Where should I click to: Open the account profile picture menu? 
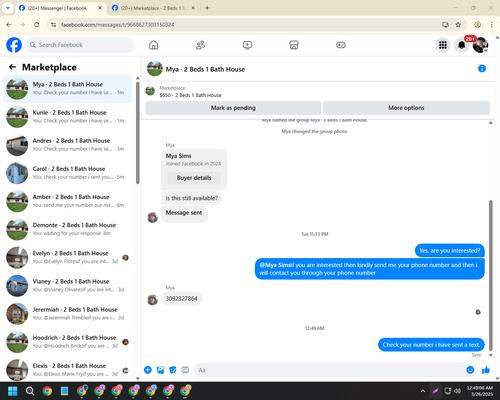click(480, 45)
